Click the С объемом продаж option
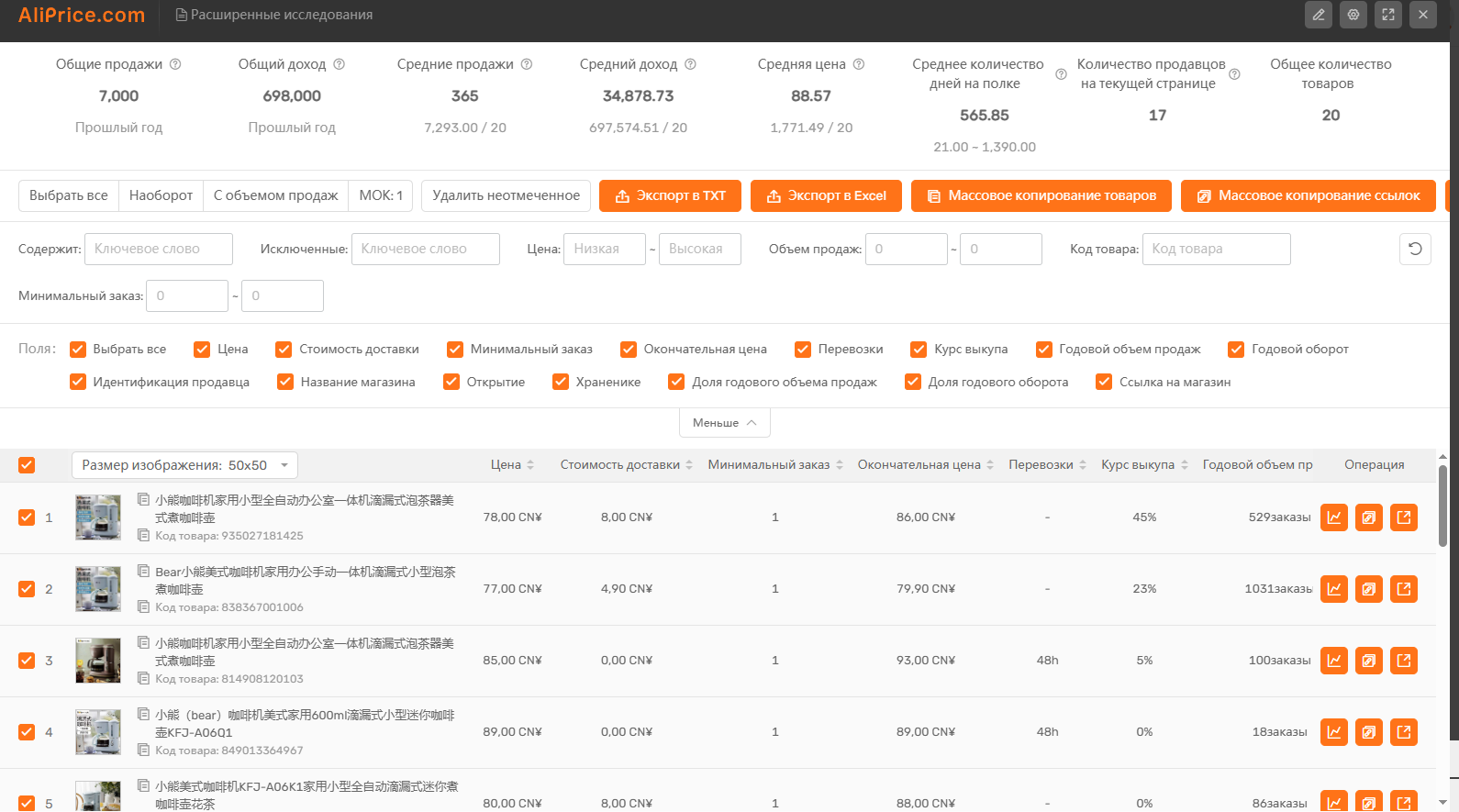This screenshot has width=1459, height=812. 275,195
